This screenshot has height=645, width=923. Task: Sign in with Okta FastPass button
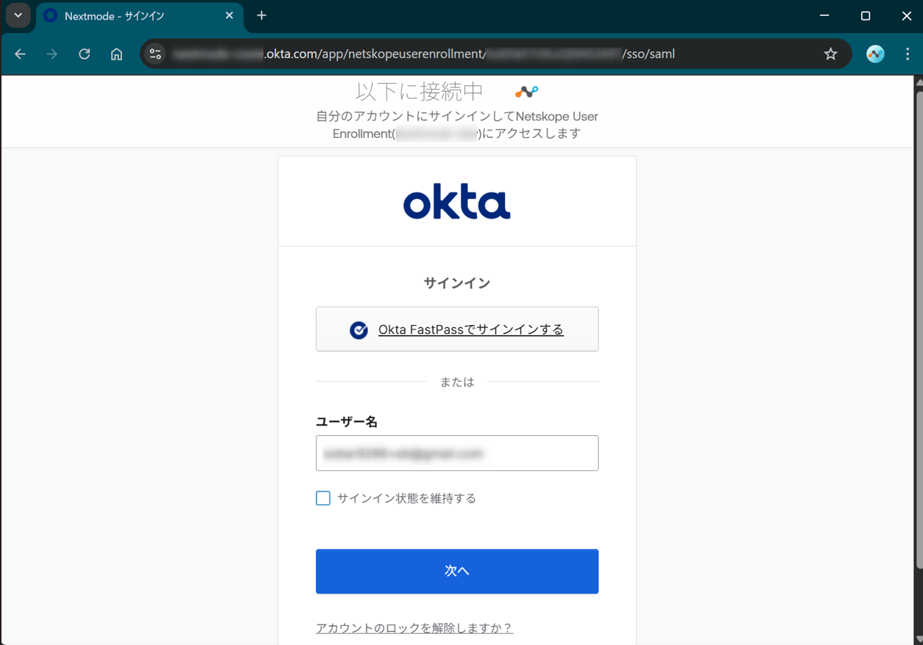tap(457, 329)
